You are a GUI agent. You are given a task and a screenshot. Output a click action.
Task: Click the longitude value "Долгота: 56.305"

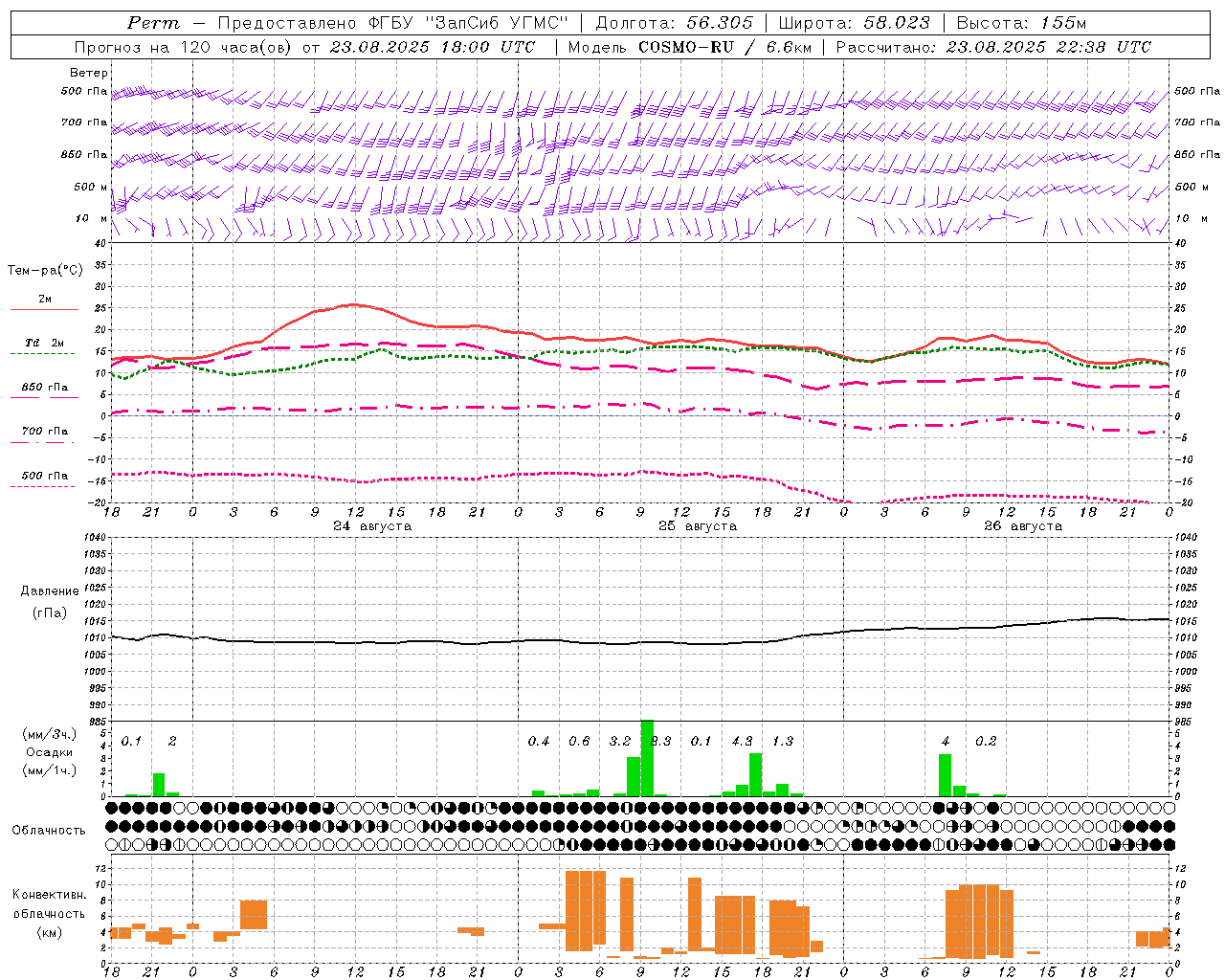click(675, 23)
